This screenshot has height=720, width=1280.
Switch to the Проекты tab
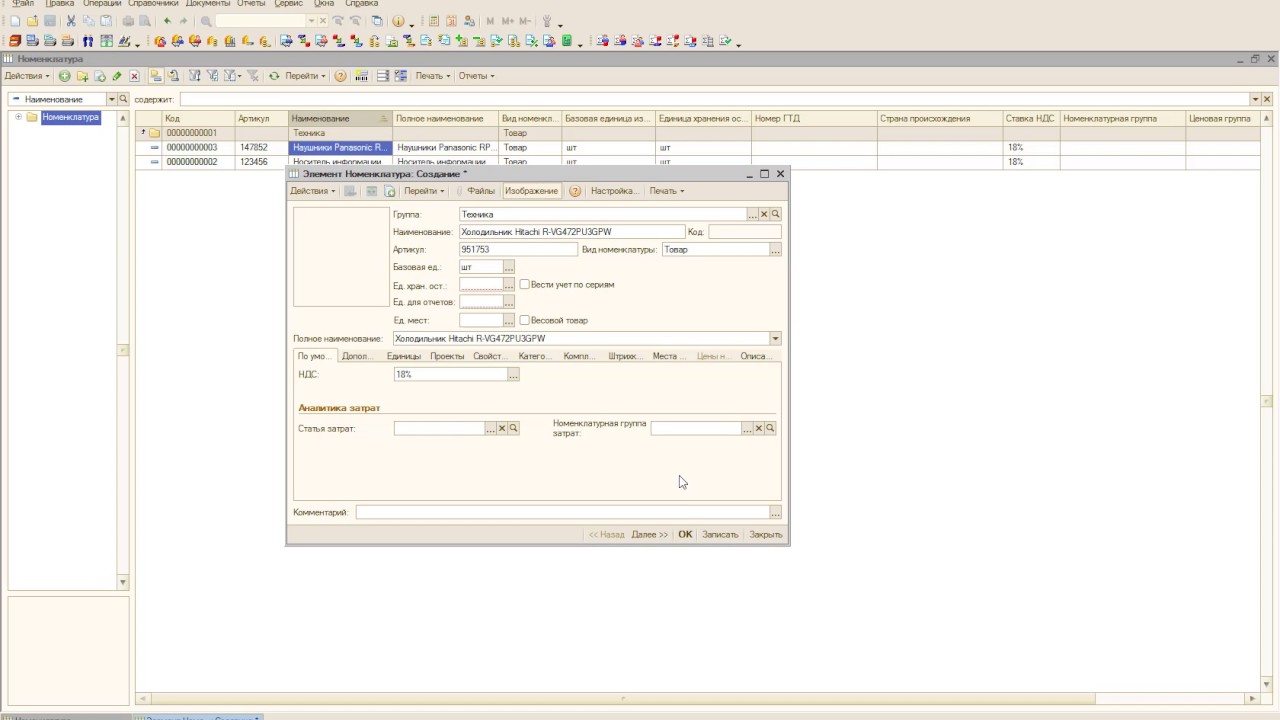click(447, 356)
